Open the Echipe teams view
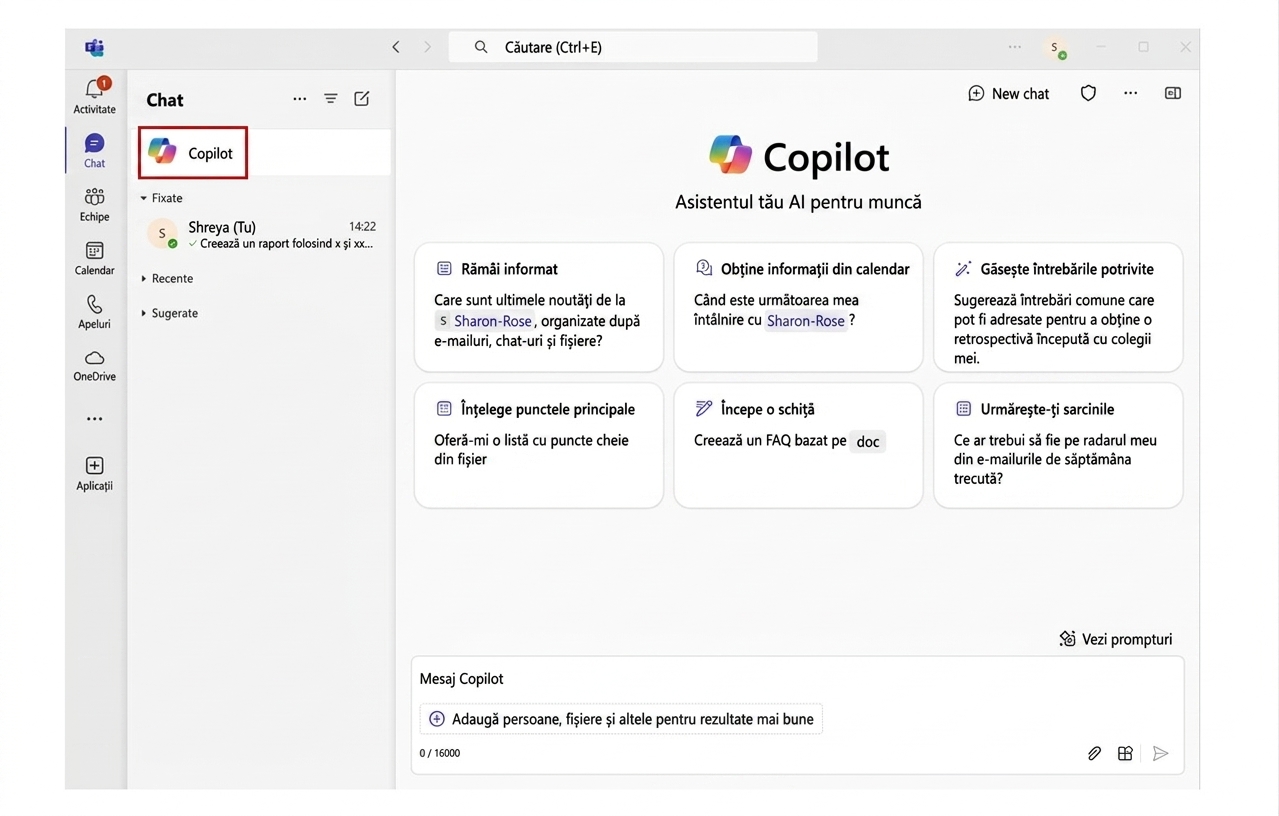Image resolution: width=1279 pixels, height=816 pixels. [95, 204]
